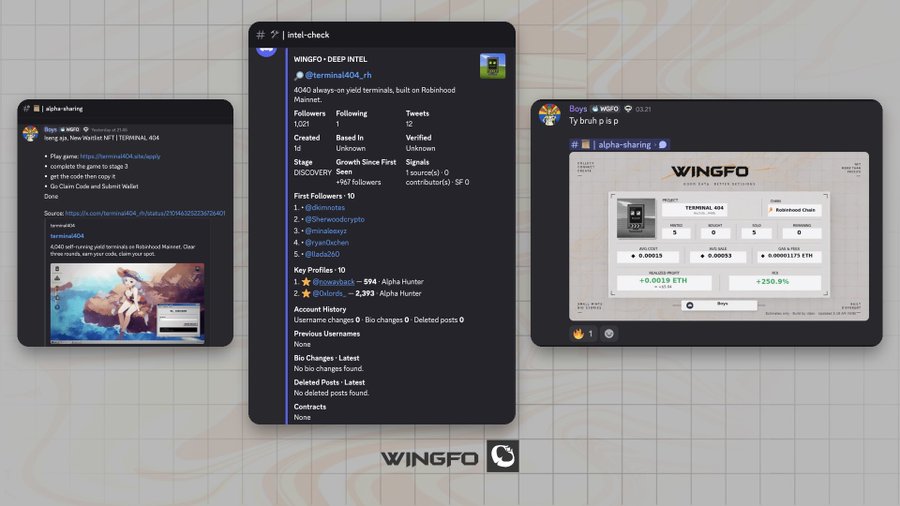Screen dimensions: 900x506
Task: Open first follower @minaleexyz
Action: tap(325, 231)
